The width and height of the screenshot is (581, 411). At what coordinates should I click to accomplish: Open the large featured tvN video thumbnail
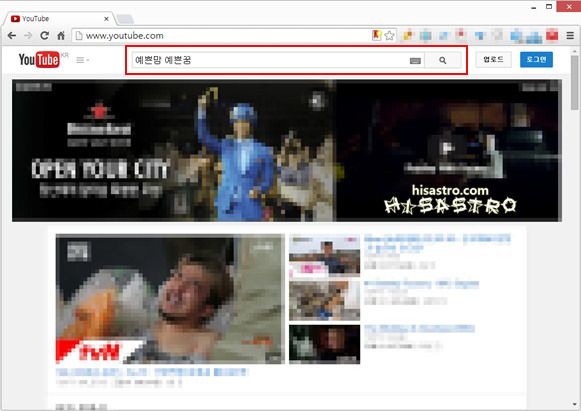coord(170,299)
